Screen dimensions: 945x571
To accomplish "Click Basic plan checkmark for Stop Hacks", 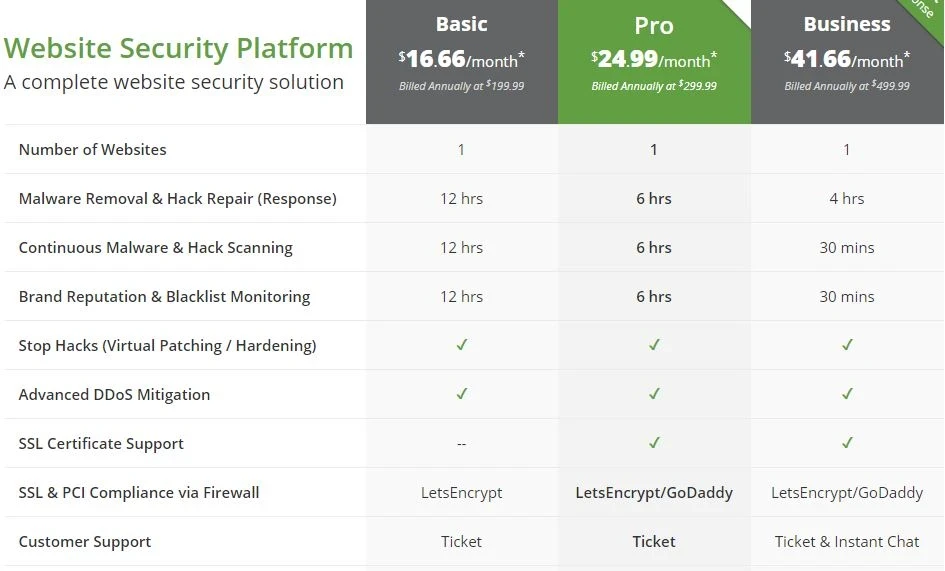I will (461, 345).
